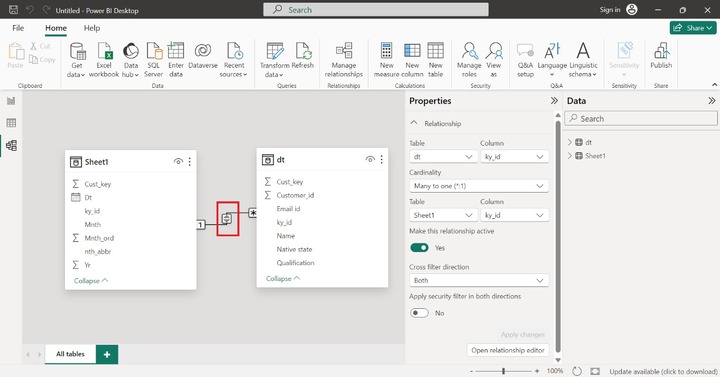Select the All tables layout tab

[x=70, y=354]
